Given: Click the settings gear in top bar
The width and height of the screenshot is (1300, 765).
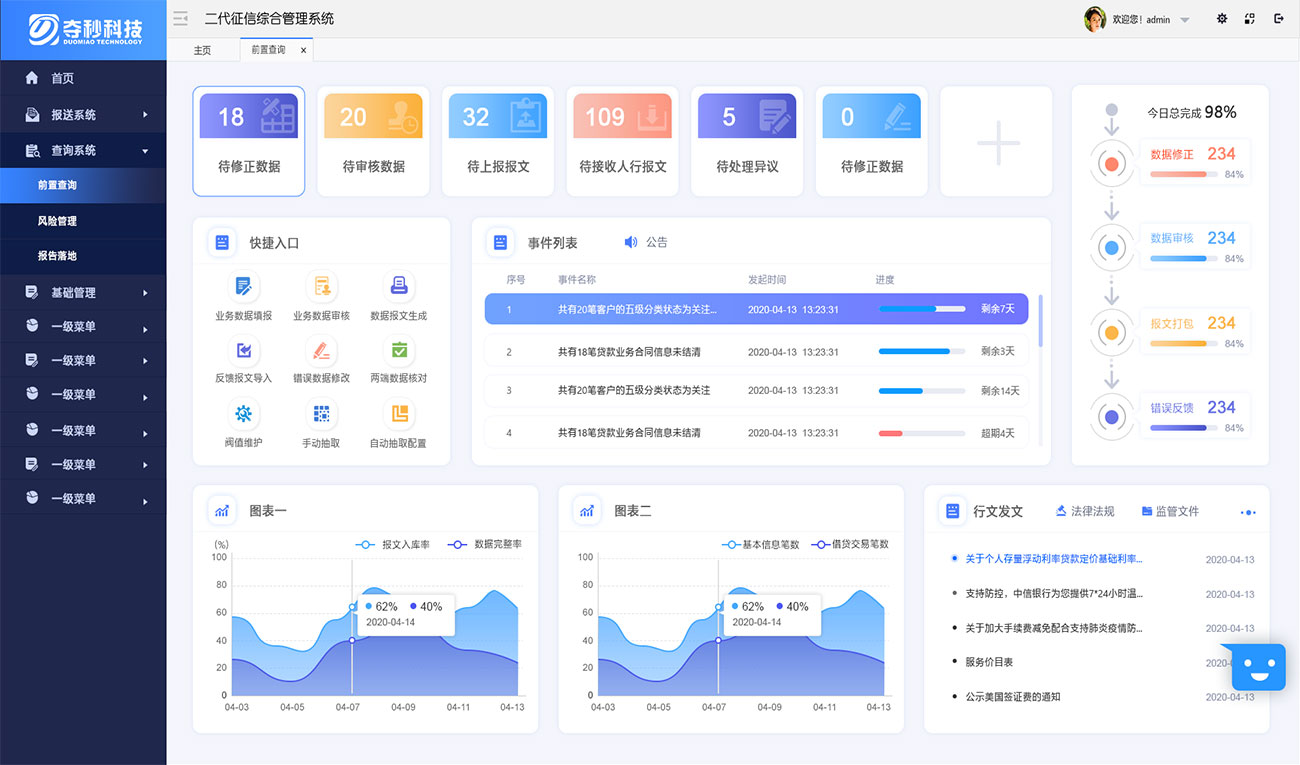Looking at the screenshot, I should point(1221,19).
